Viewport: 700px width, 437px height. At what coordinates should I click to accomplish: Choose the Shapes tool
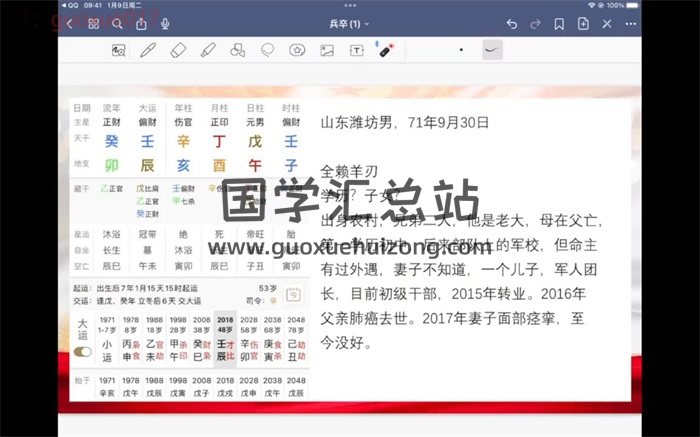click(238, 49)
